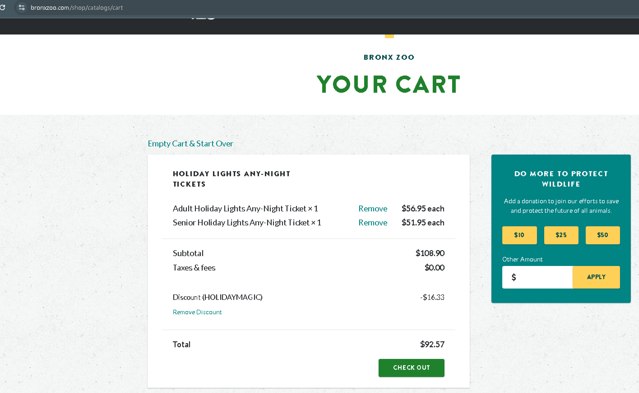This screenshot has width=639, height=393.
Task: Focus the Other Amount donation field
Action: click(x=537, y=277)
